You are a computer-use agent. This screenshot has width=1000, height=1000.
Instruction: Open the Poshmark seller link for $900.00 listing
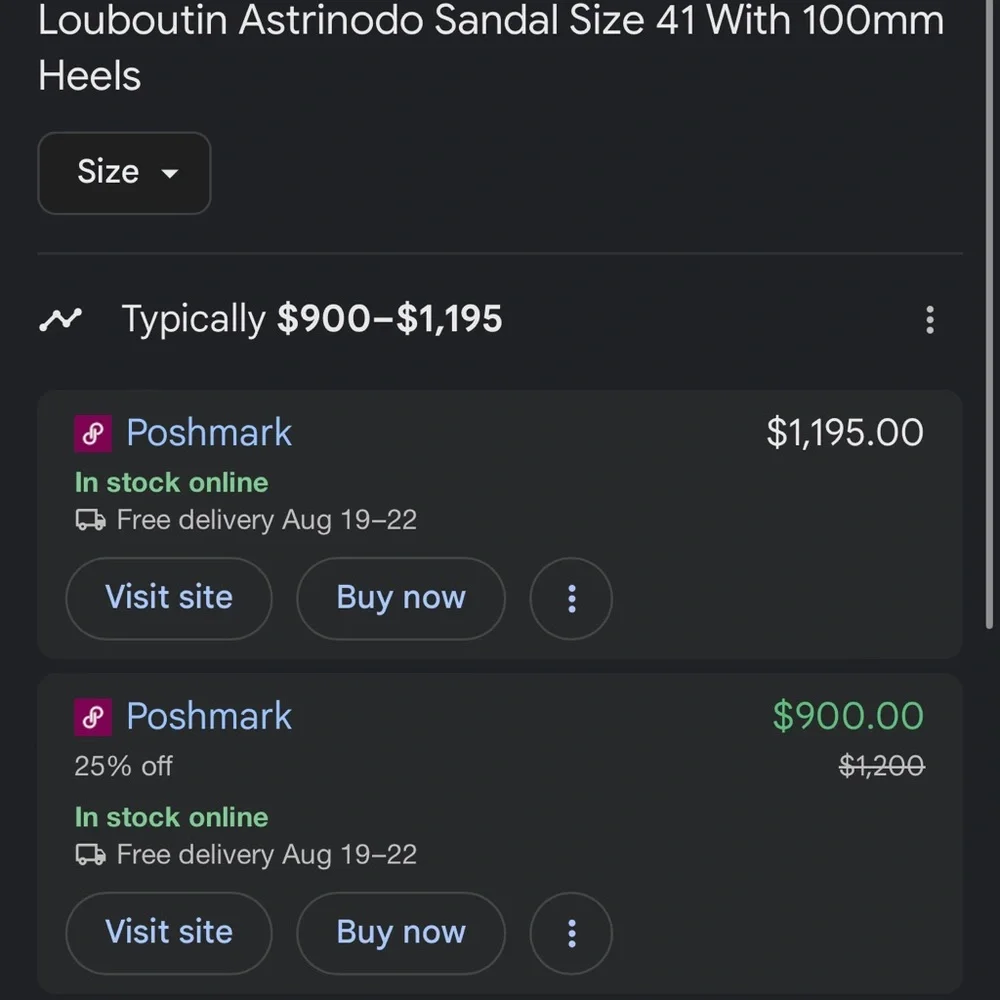209,717
